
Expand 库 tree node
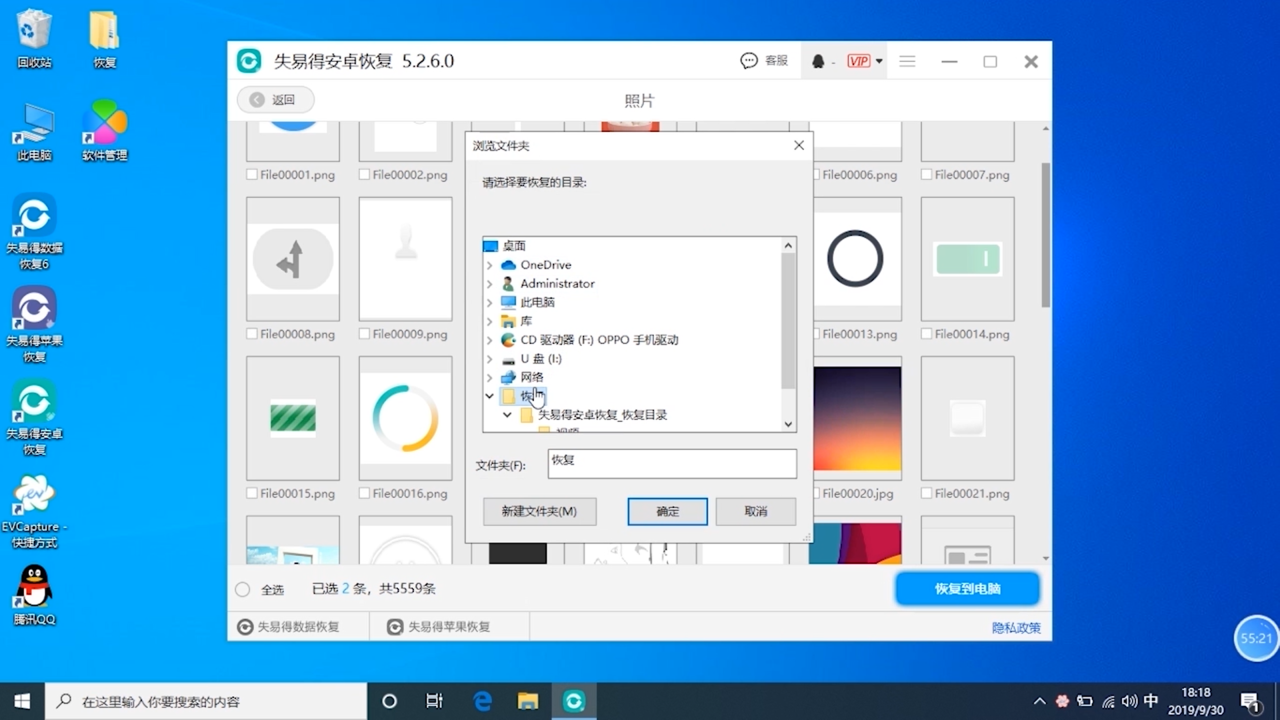pos(490,321)
